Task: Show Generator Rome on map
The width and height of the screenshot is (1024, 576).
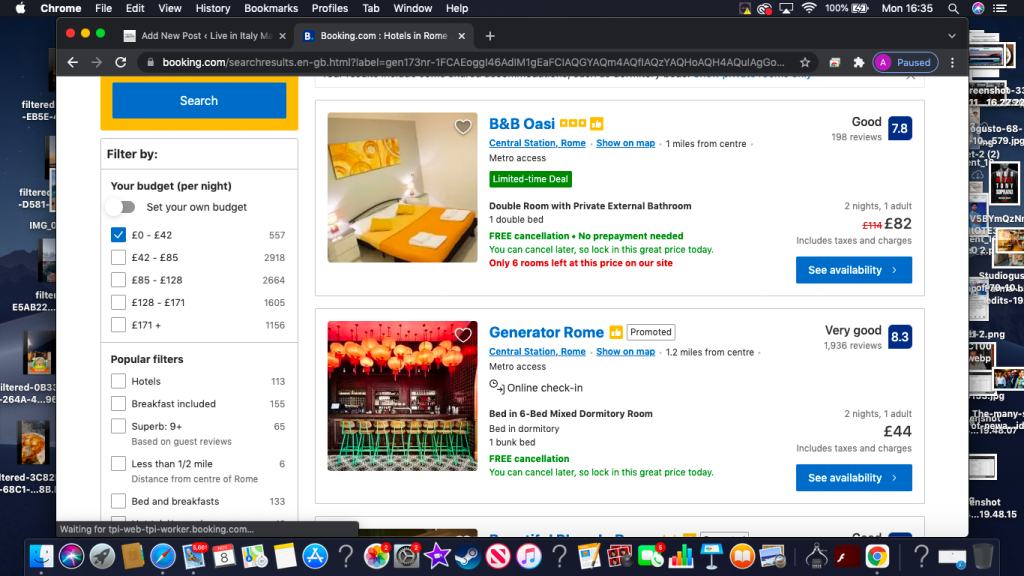Action: coord(626,351)
